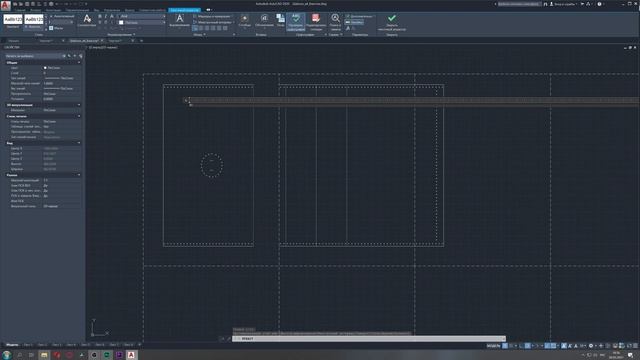The height and width of the screenshot is (360, 640).
Task: Toggle the Ruler option in Options panel
Action: coord(355,22)
